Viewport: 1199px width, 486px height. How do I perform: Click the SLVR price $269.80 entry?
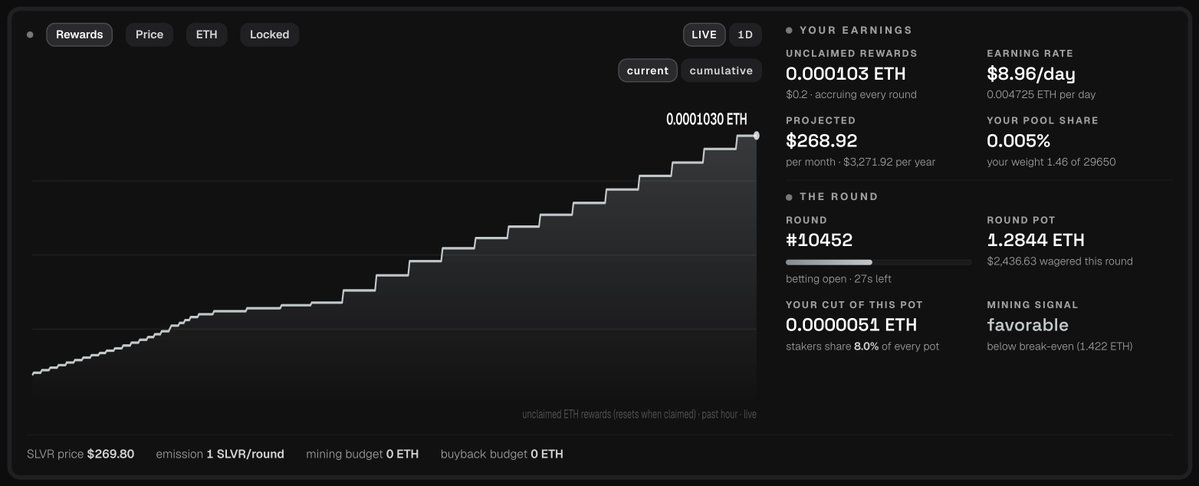coord(80,454)
